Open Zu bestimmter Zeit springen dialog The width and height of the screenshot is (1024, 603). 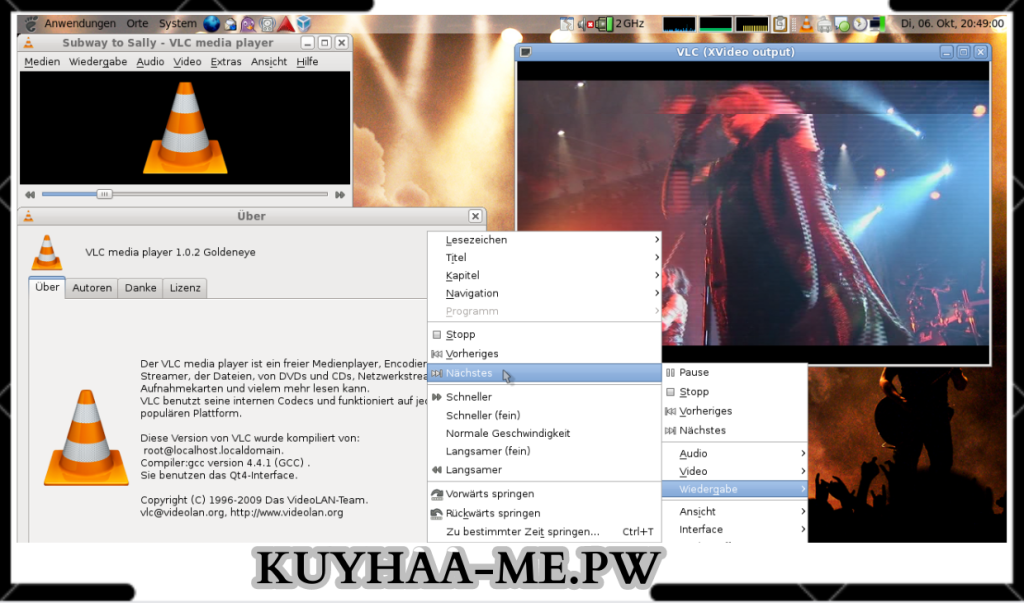[544, 532]
